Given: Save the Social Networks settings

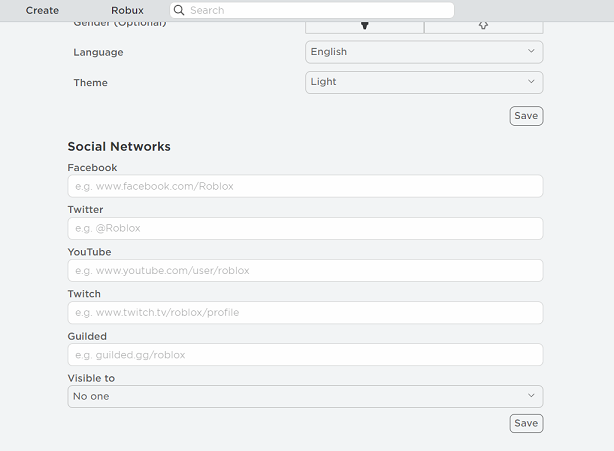Looking at the screenshot, I should coord(526,423).
